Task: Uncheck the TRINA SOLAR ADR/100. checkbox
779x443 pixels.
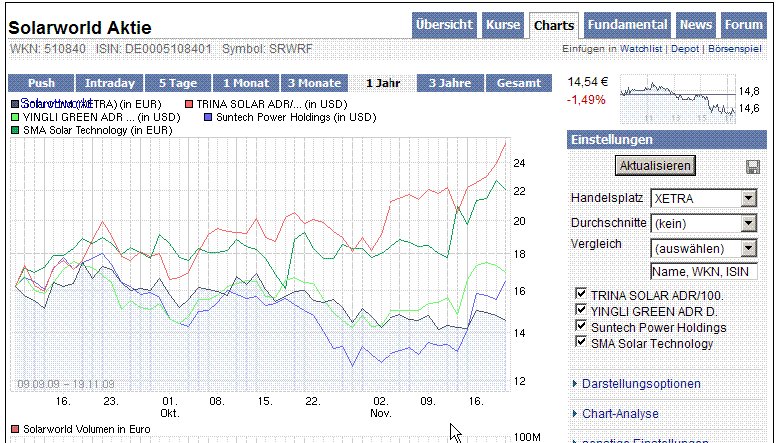Action: (x=580, y=294)
